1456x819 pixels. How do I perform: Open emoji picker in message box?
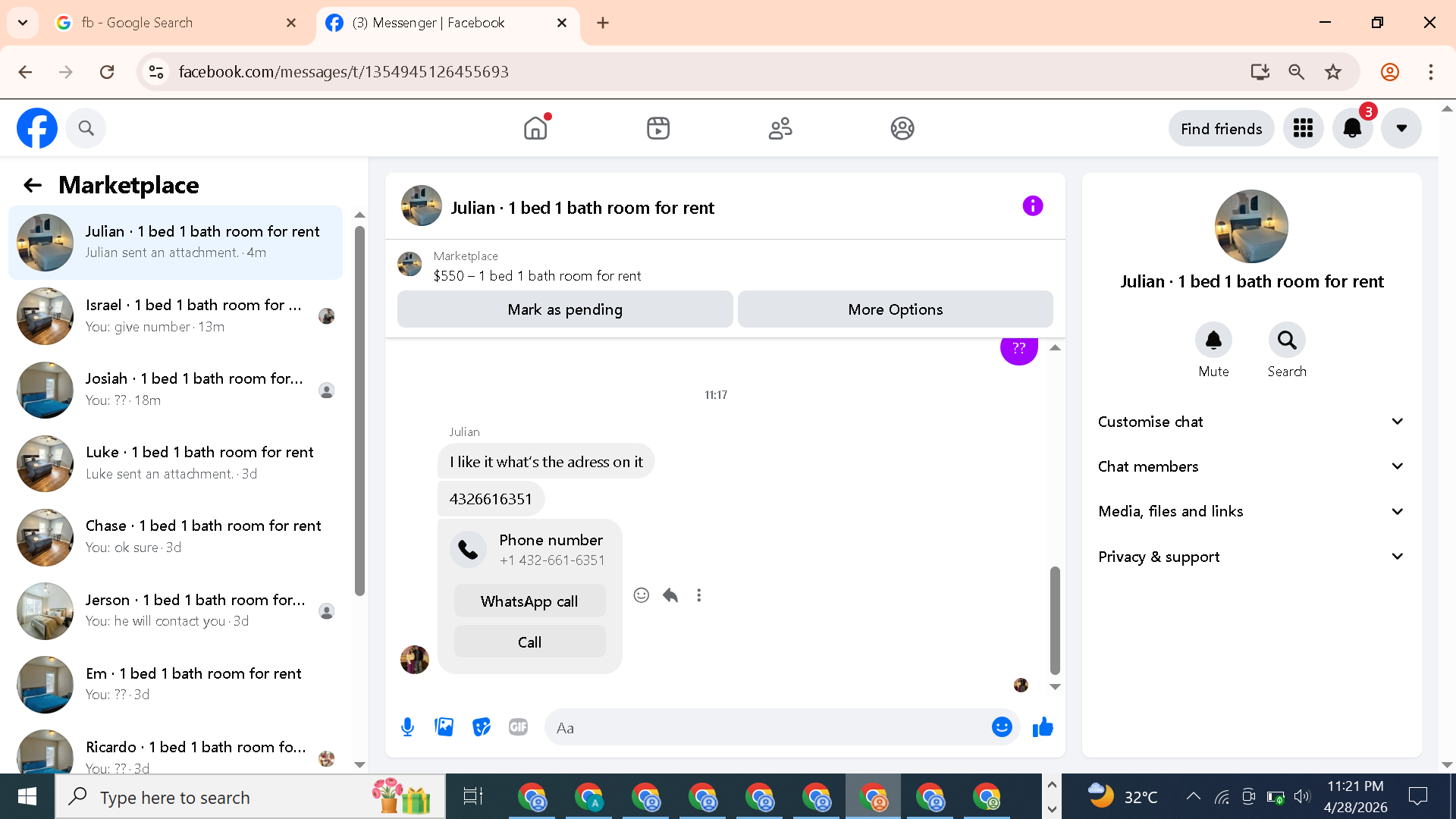click(1001, 727)
